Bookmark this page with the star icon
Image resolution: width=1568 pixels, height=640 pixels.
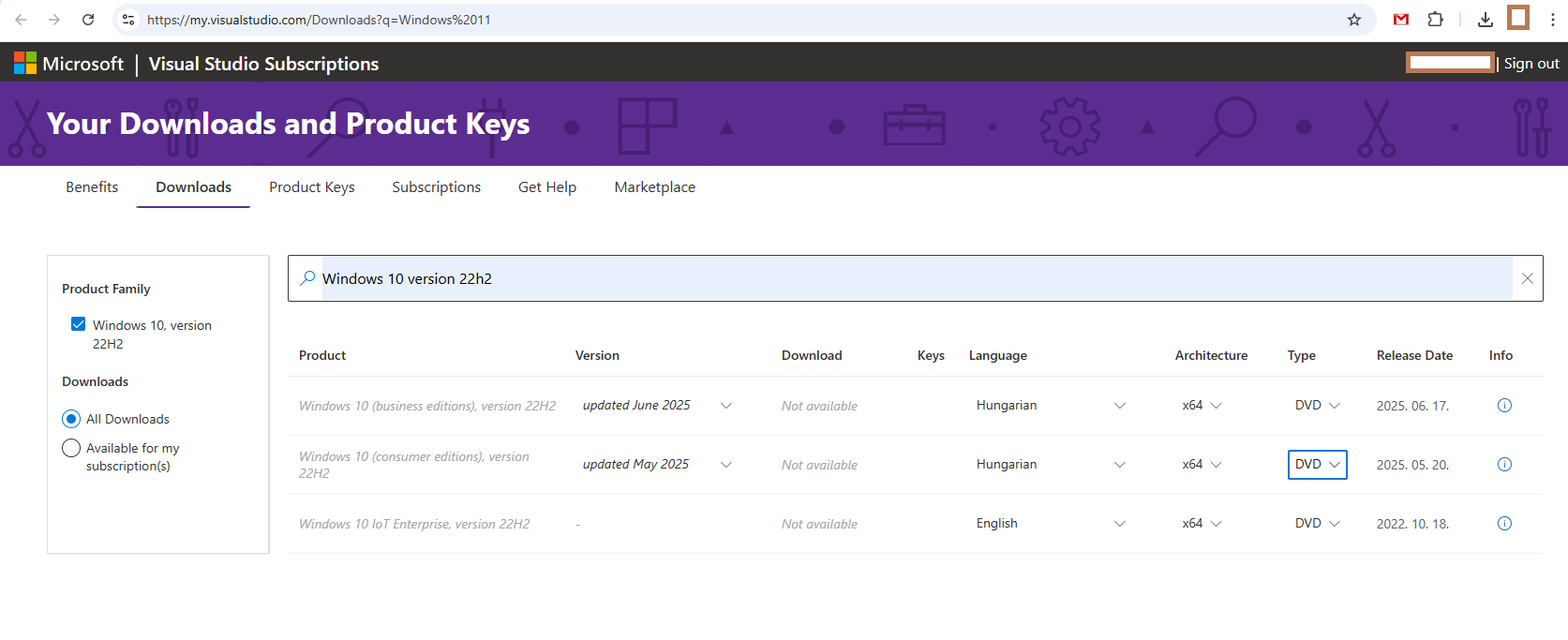point(1354,20)
